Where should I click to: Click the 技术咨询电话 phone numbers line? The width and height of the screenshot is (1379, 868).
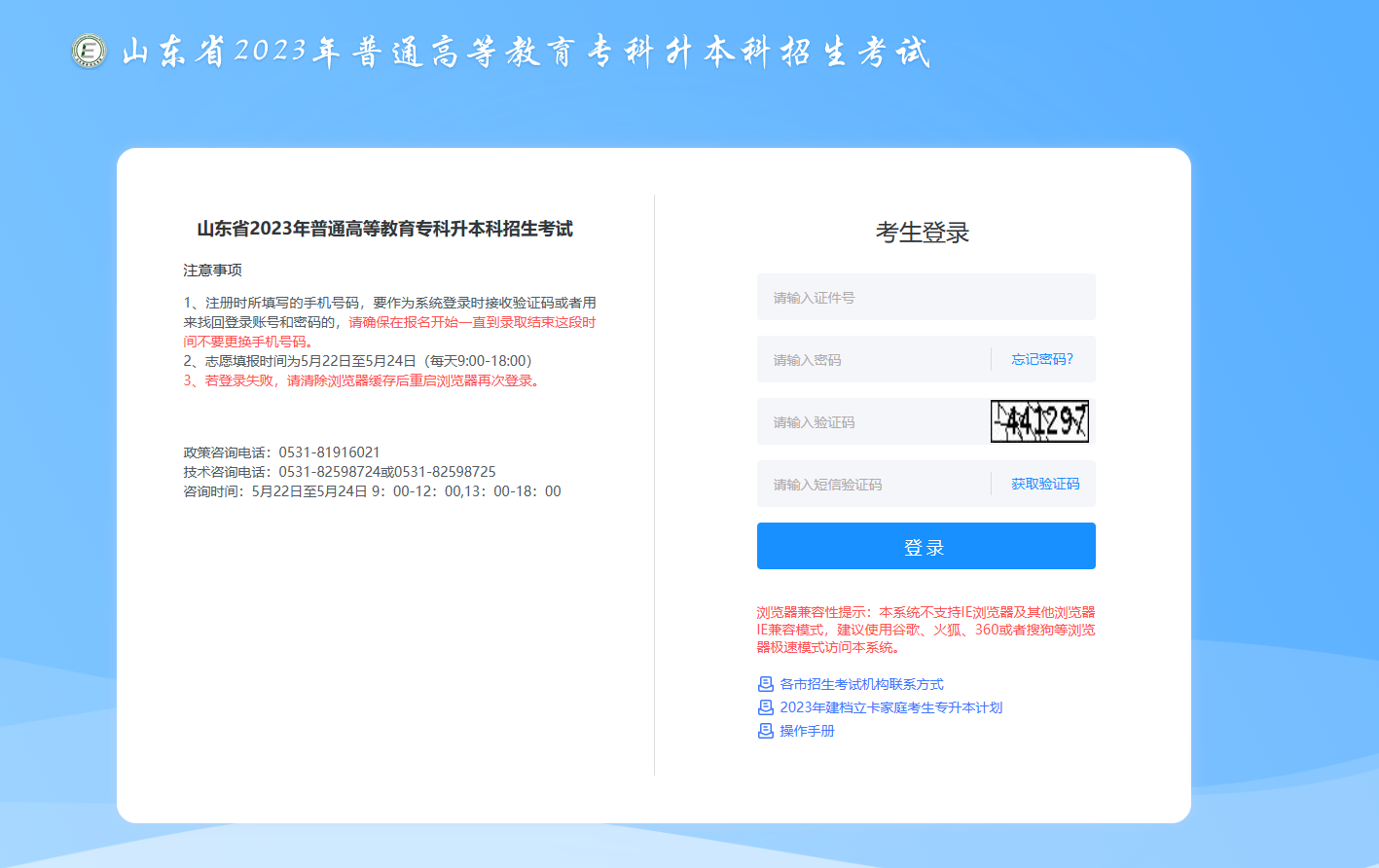click(340, 472)
